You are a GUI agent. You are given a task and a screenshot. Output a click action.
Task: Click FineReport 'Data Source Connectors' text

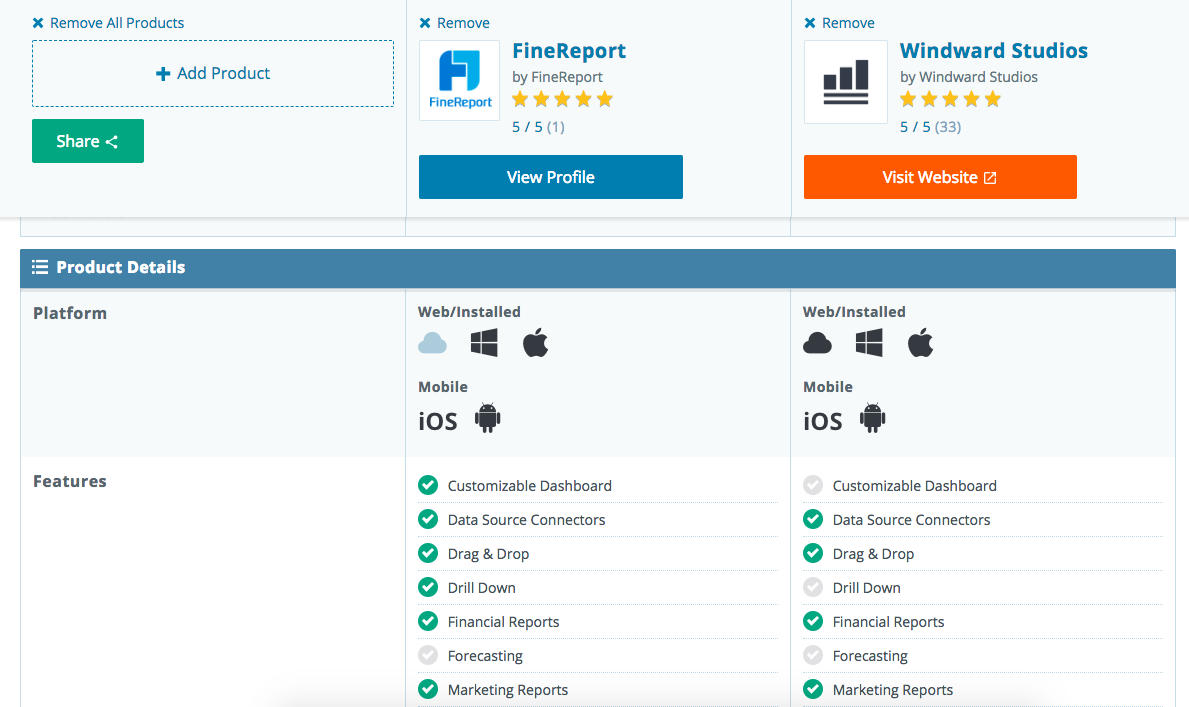click(526, 520)
